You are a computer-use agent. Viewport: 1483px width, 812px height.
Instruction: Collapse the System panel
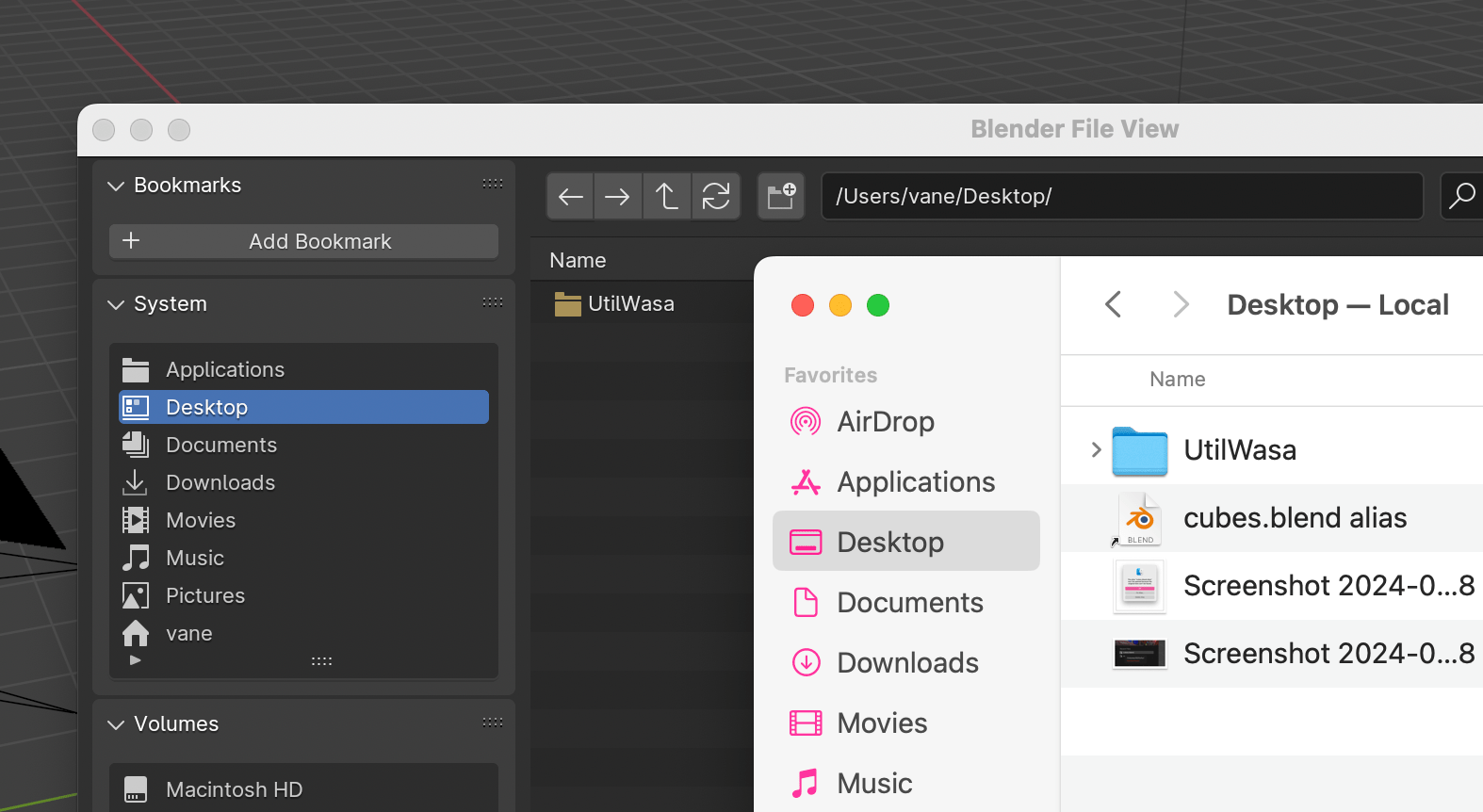click(x=116, y=304)
